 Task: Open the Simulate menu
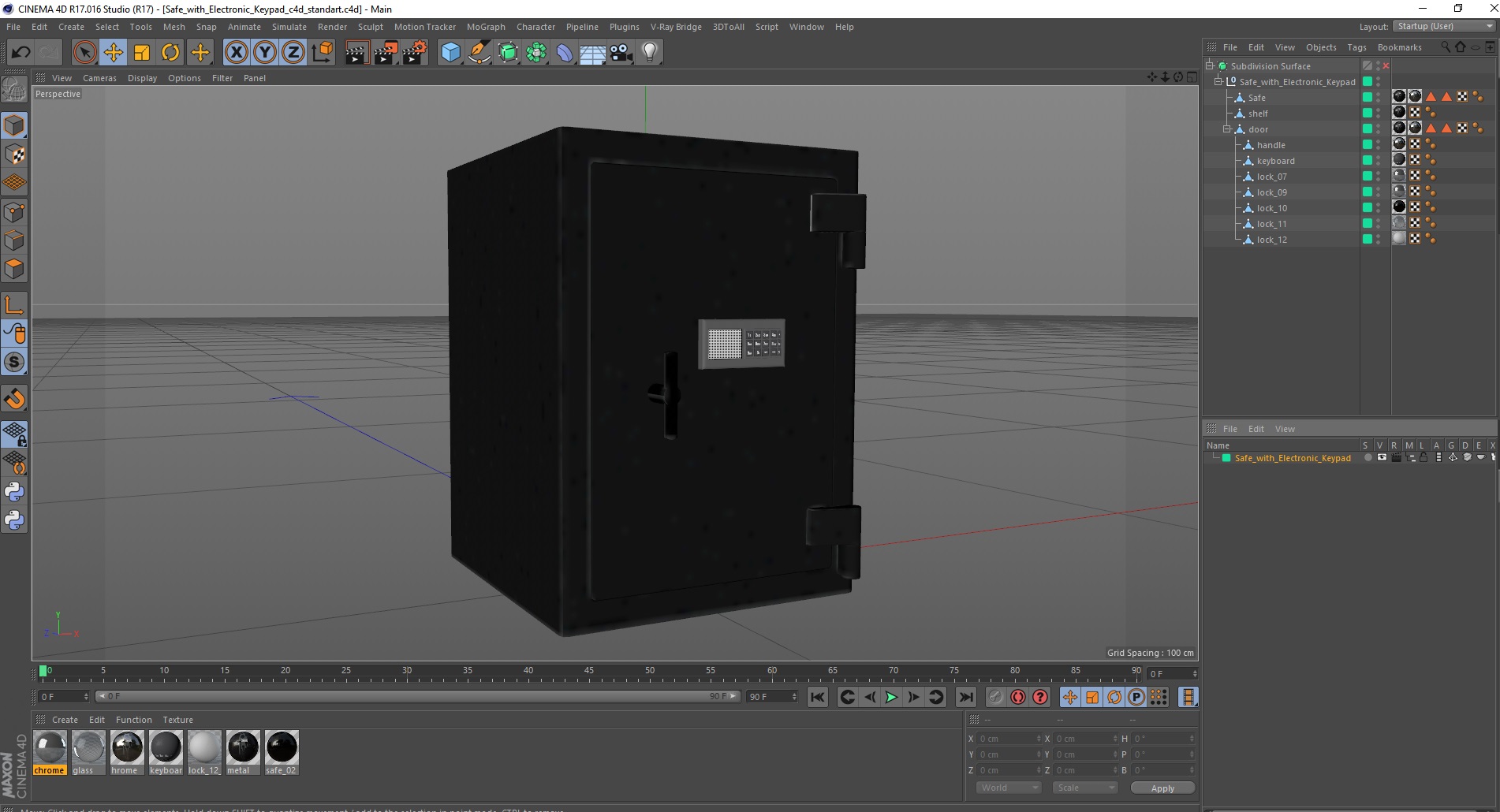click(x=289, y=27)
